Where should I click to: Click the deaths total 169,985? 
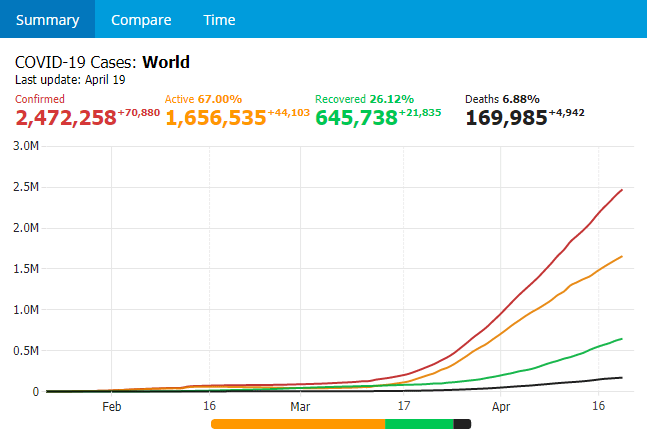tap(506, 118)
